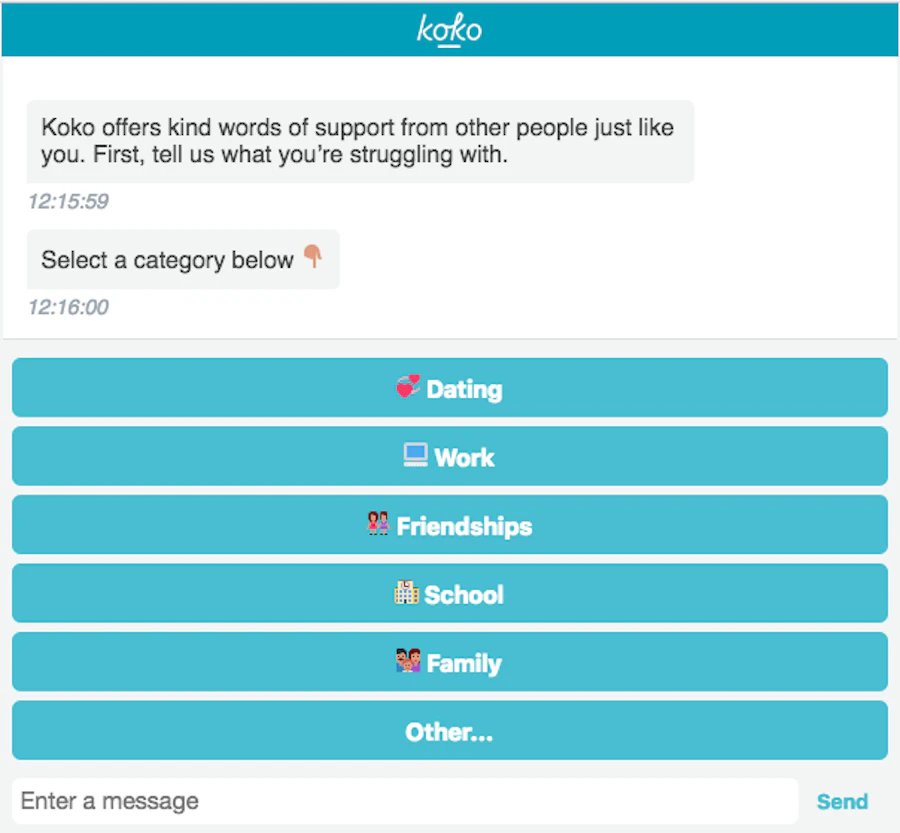Image resolution: width=900 pixels, height=833 pixels.
Task: Click the family emoji icon
Action: point(408,661)
